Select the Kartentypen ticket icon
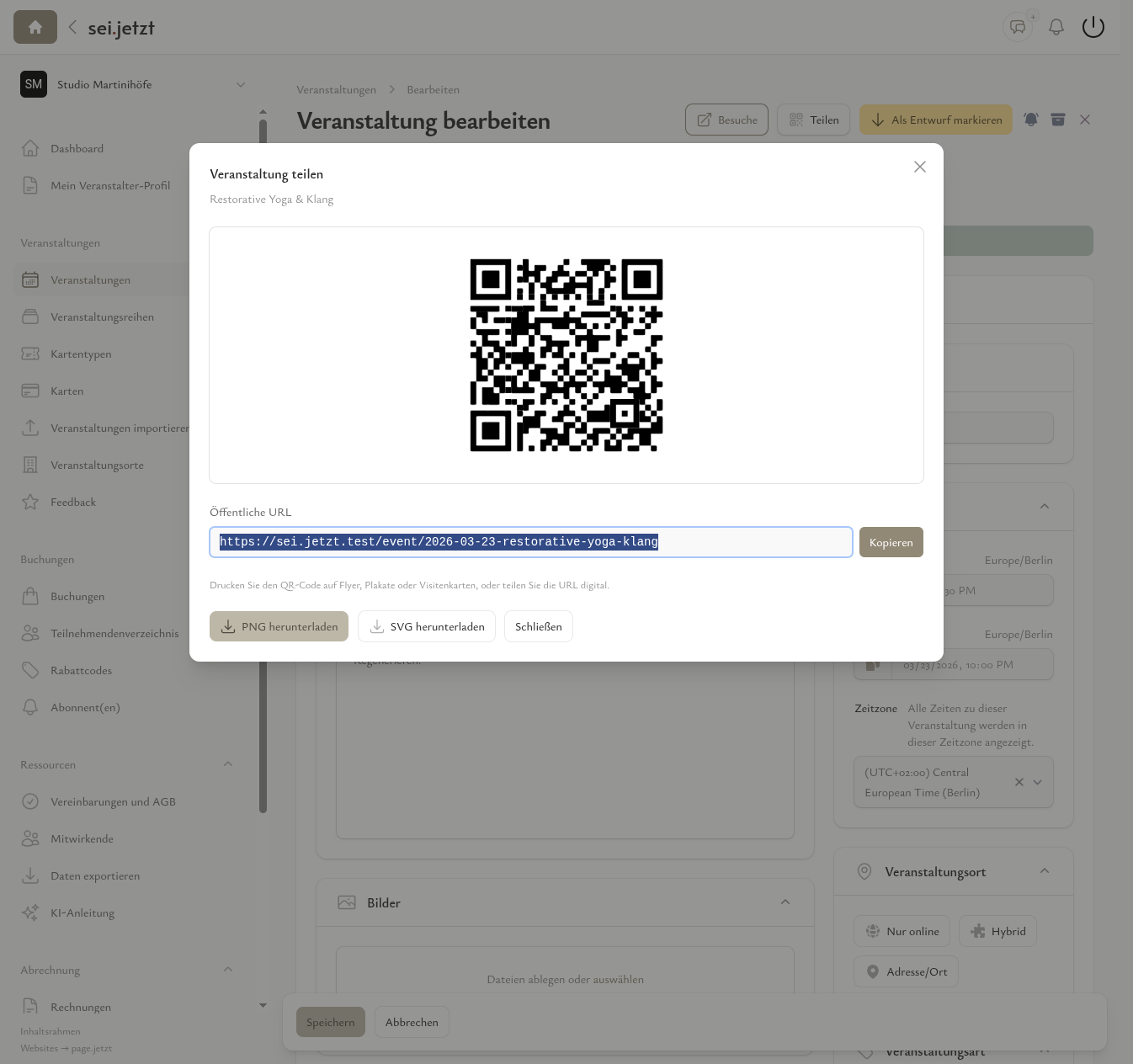The image size is (1133, 1064). [30, 354]
